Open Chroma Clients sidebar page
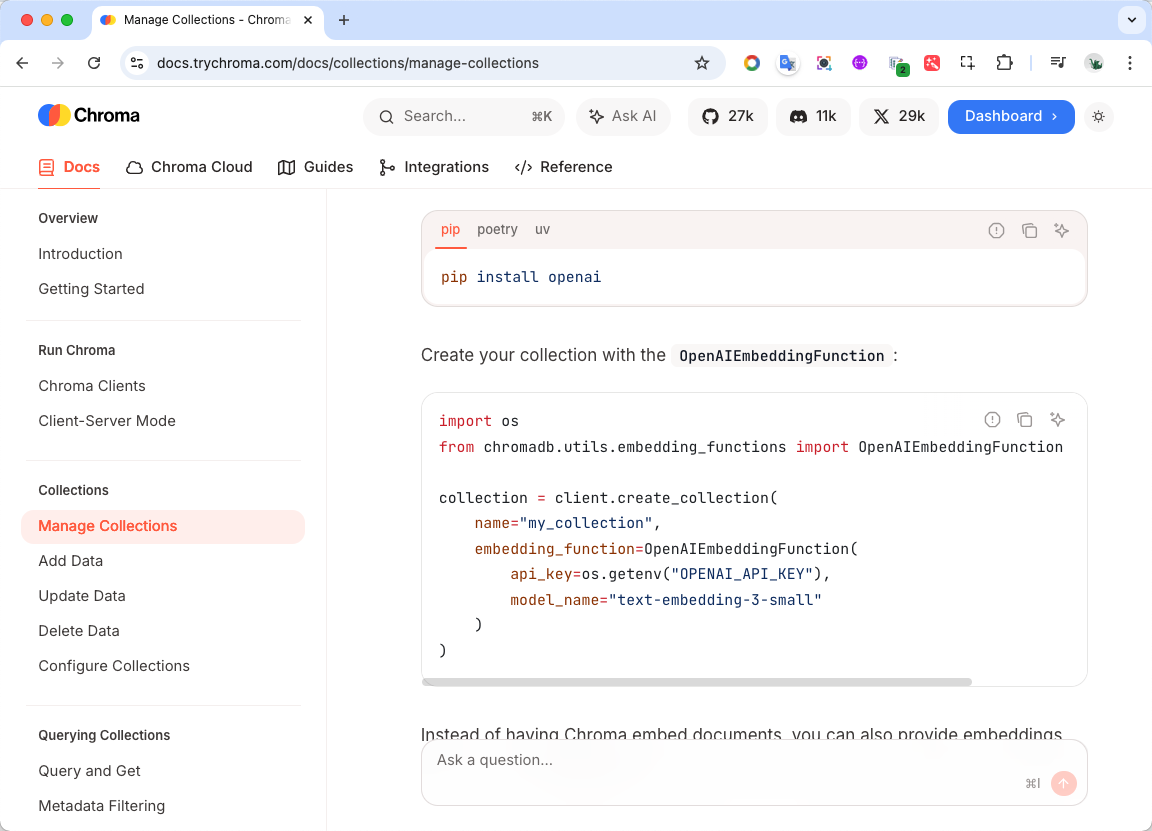 [92, 386]
